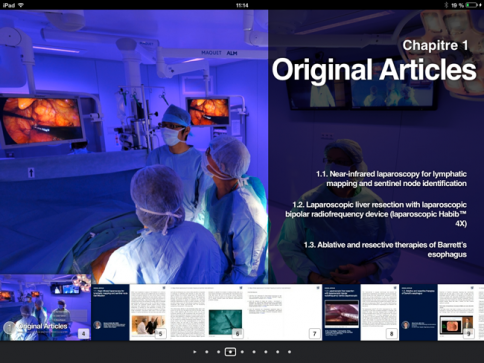Viewport: 484px width, 363px height.
Task: Open section 1.2 Laparoscopic liver resection link
Action: pyautogui.click(x=376, y=214)
